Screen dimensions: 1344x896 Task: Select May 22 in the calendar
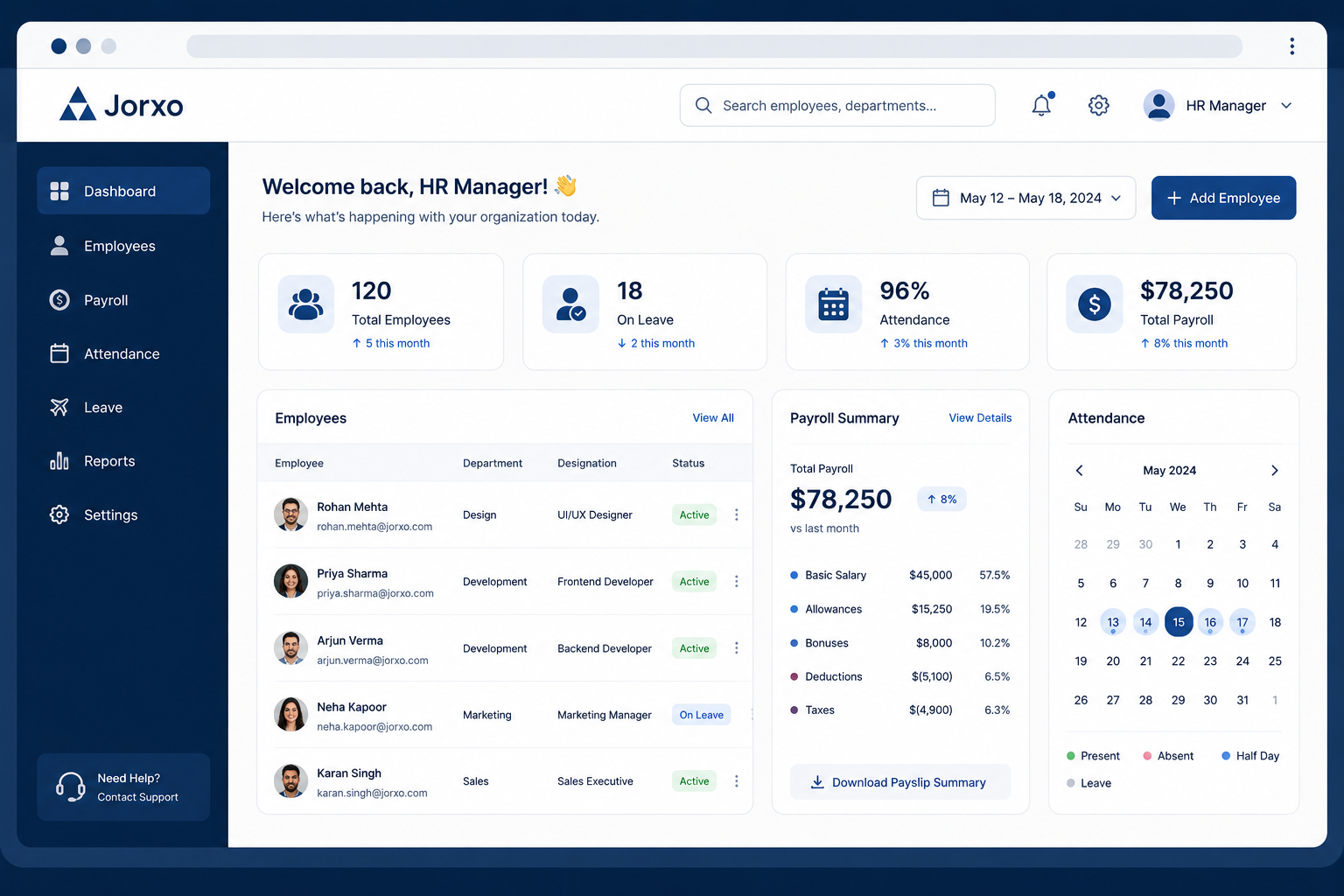[x=1179, y=661]
